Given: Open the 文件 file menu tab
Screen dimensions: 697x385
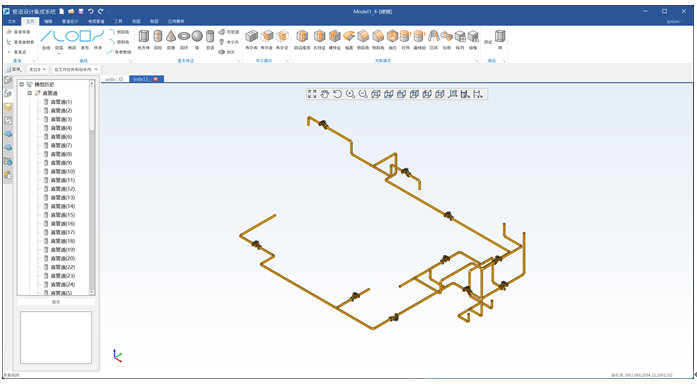Looking at the screenshot, I should tap(12, 21).
